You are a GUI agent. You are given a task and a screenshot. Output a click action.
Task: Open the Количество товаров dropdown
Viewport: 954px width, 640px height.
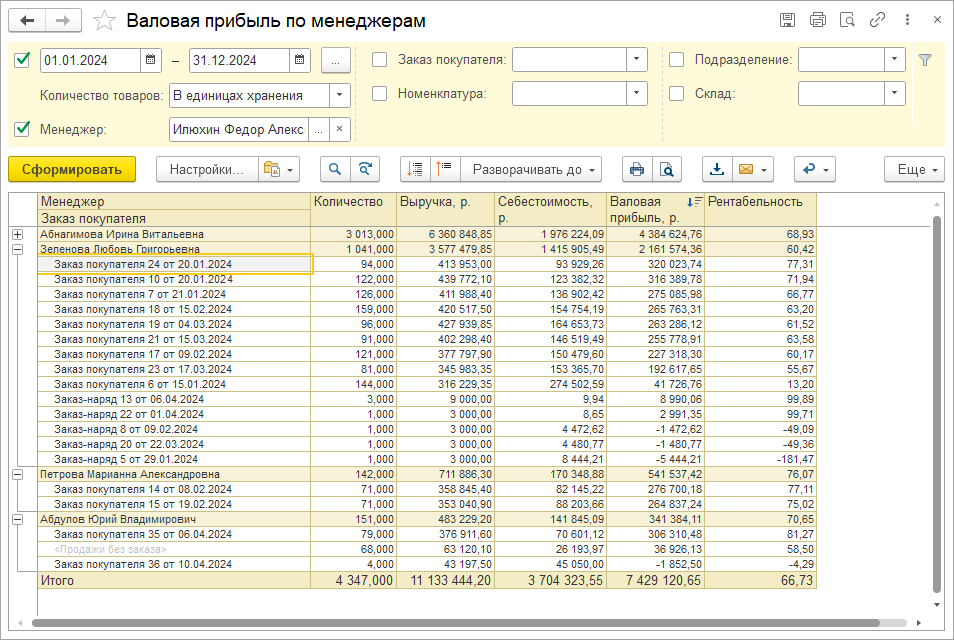pos(340,95)
